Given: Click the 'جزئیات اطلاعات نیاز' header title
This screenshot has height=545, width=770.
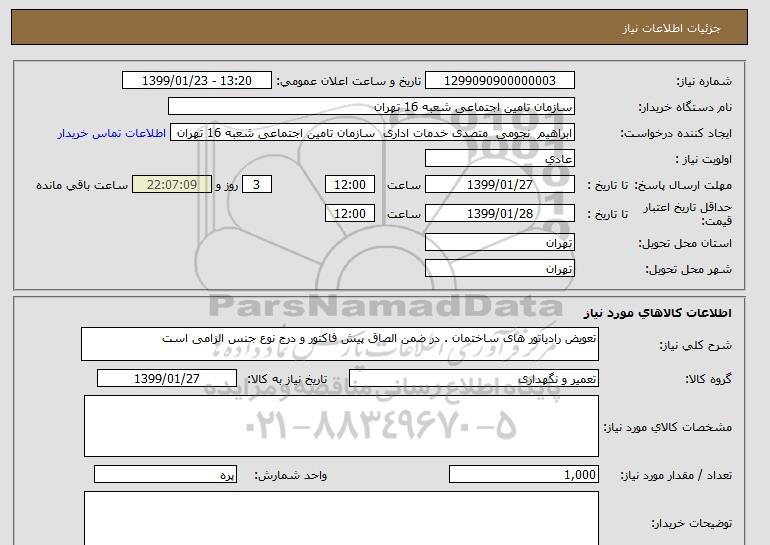Looking at the screenshot, I should pos(671,28).
